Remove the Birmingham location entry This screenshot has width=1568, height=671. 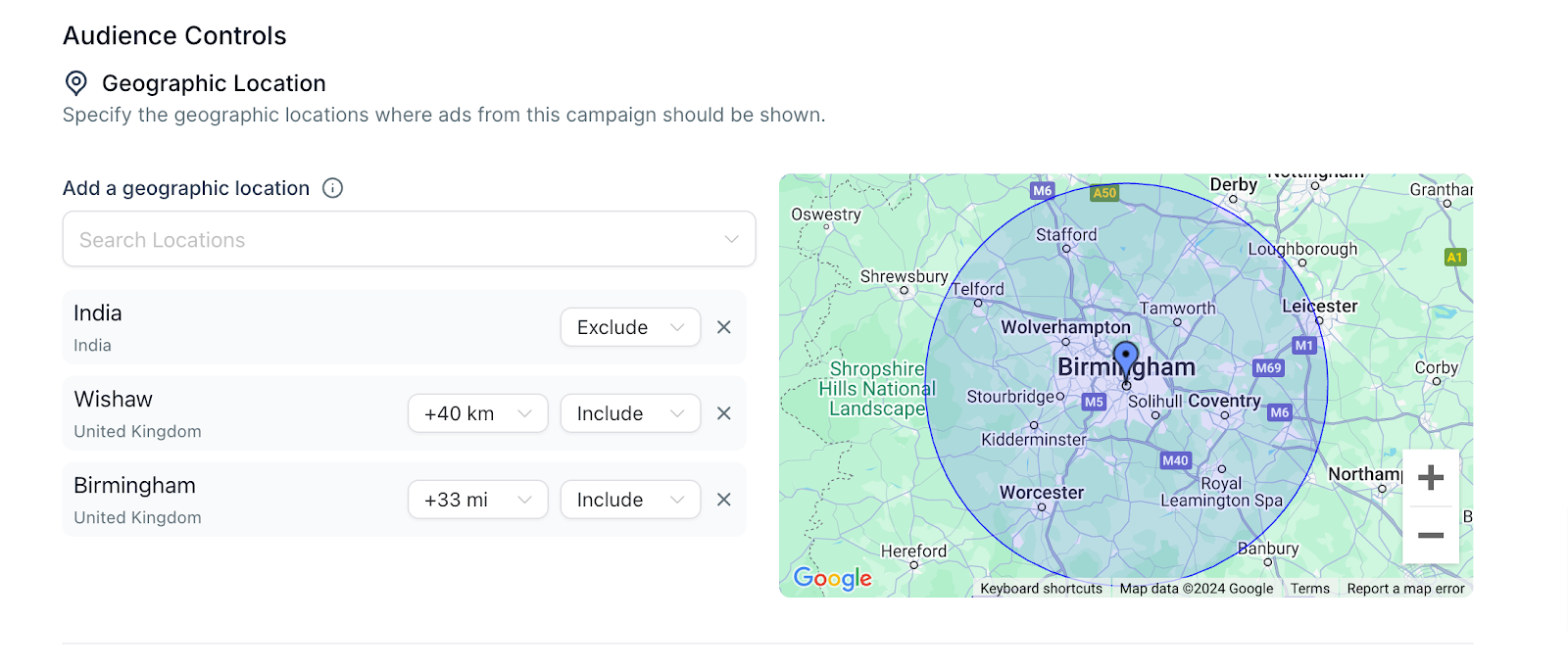pos(724,500)
